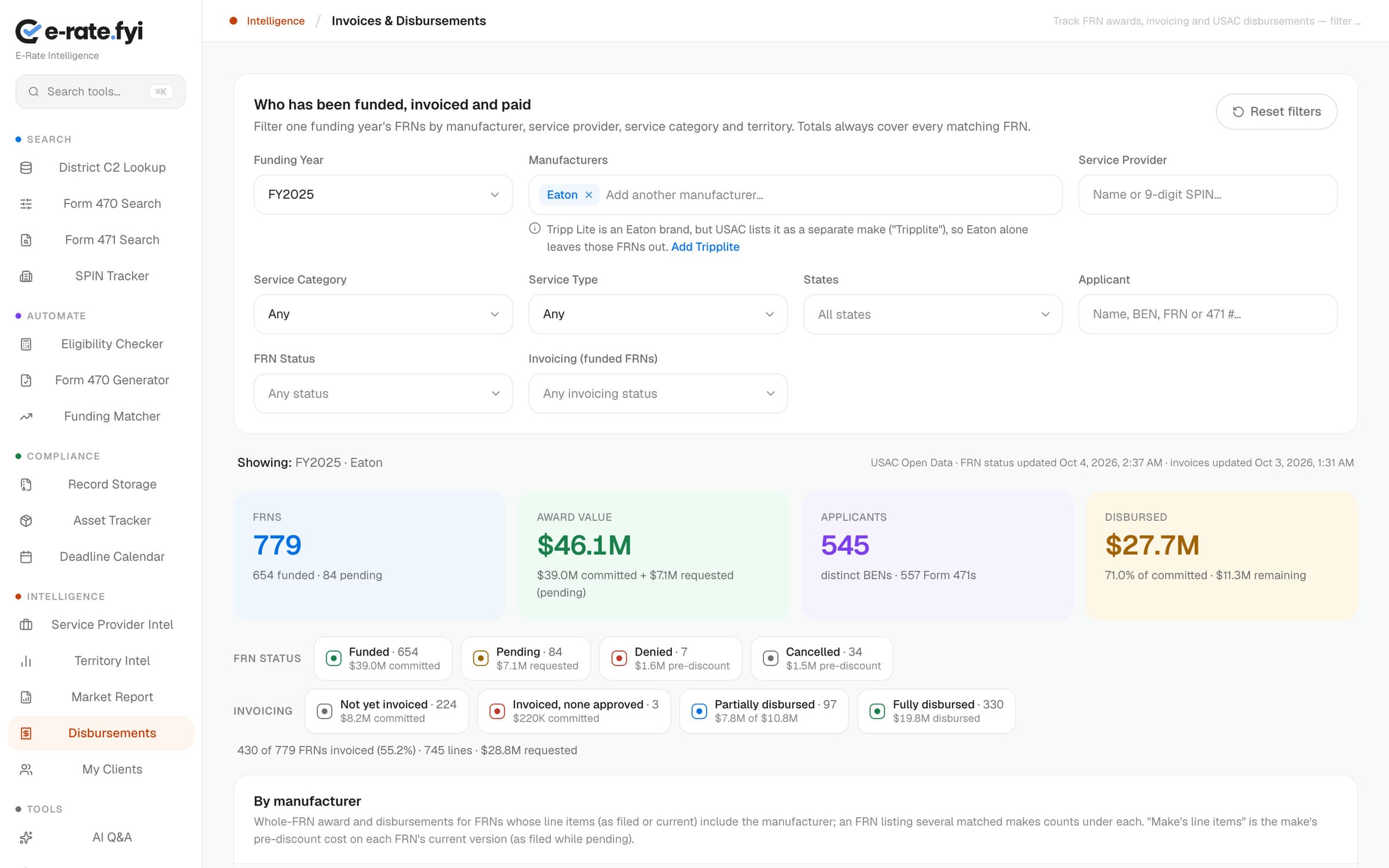Viewport: 1389px width, 868px height.
Task: Toggle the Partially disbursed · 97 filter
Action: click(764, 711)
